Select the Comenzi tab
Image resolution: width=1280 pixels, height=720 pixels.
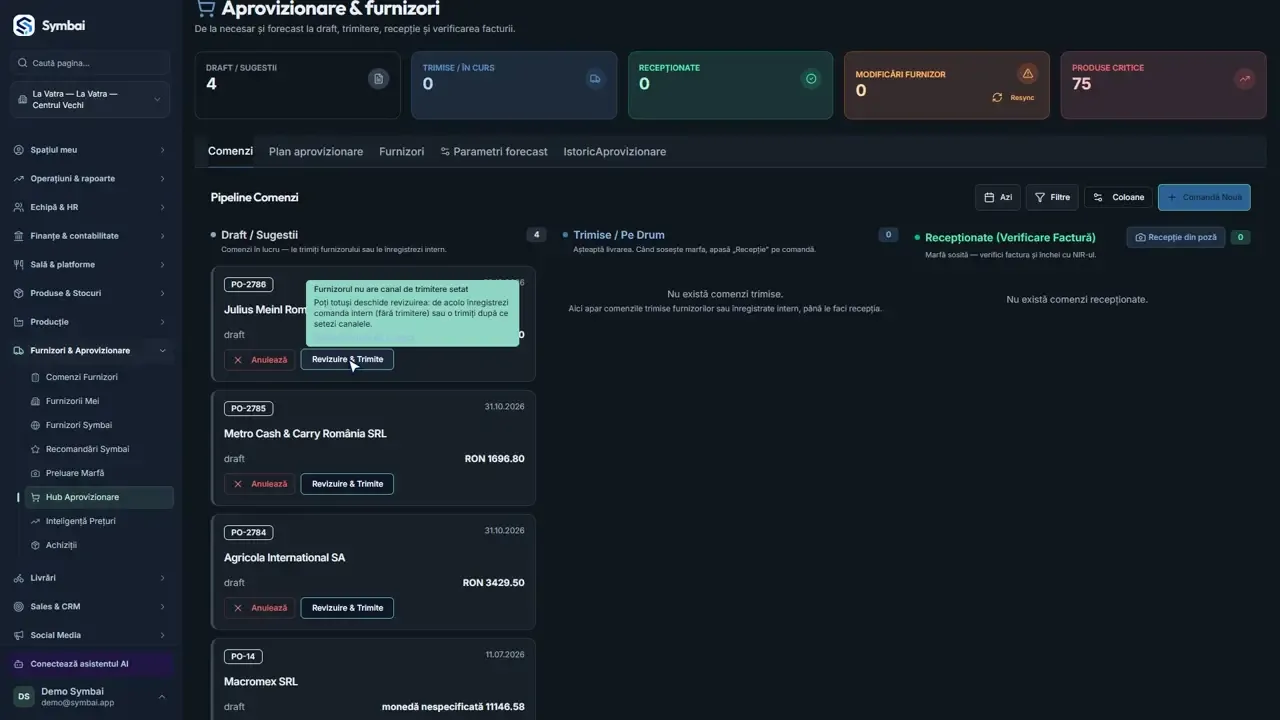[230, 151]
